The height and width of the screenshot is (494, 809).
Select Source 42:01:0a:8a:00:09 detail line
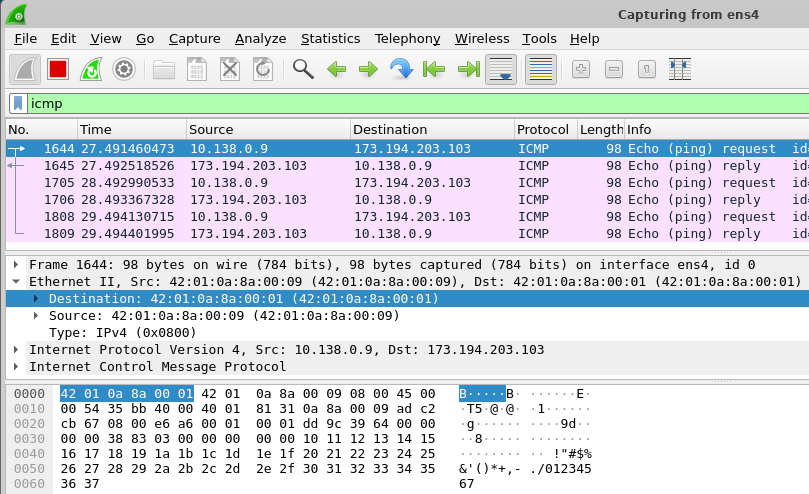(224, 315)
